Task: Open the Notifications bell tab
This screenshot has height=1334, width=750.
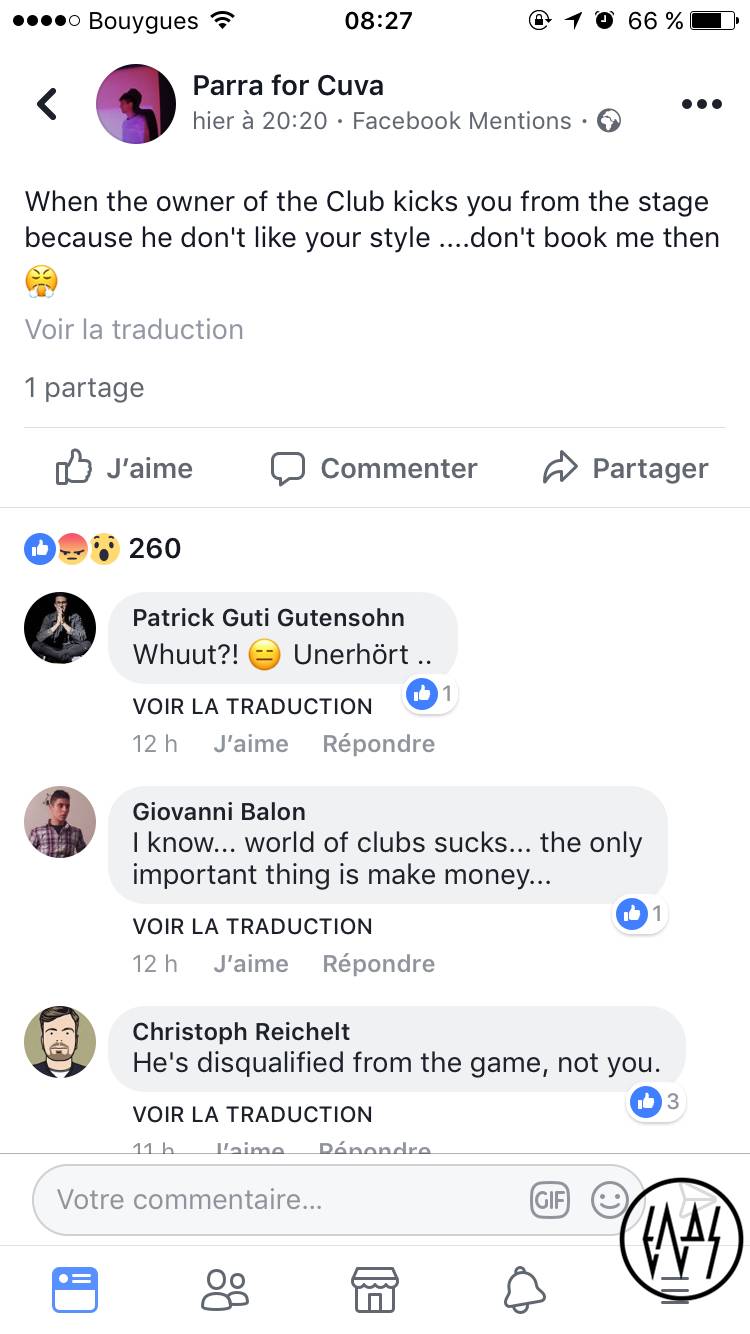Action: (x=525, y=1290)
